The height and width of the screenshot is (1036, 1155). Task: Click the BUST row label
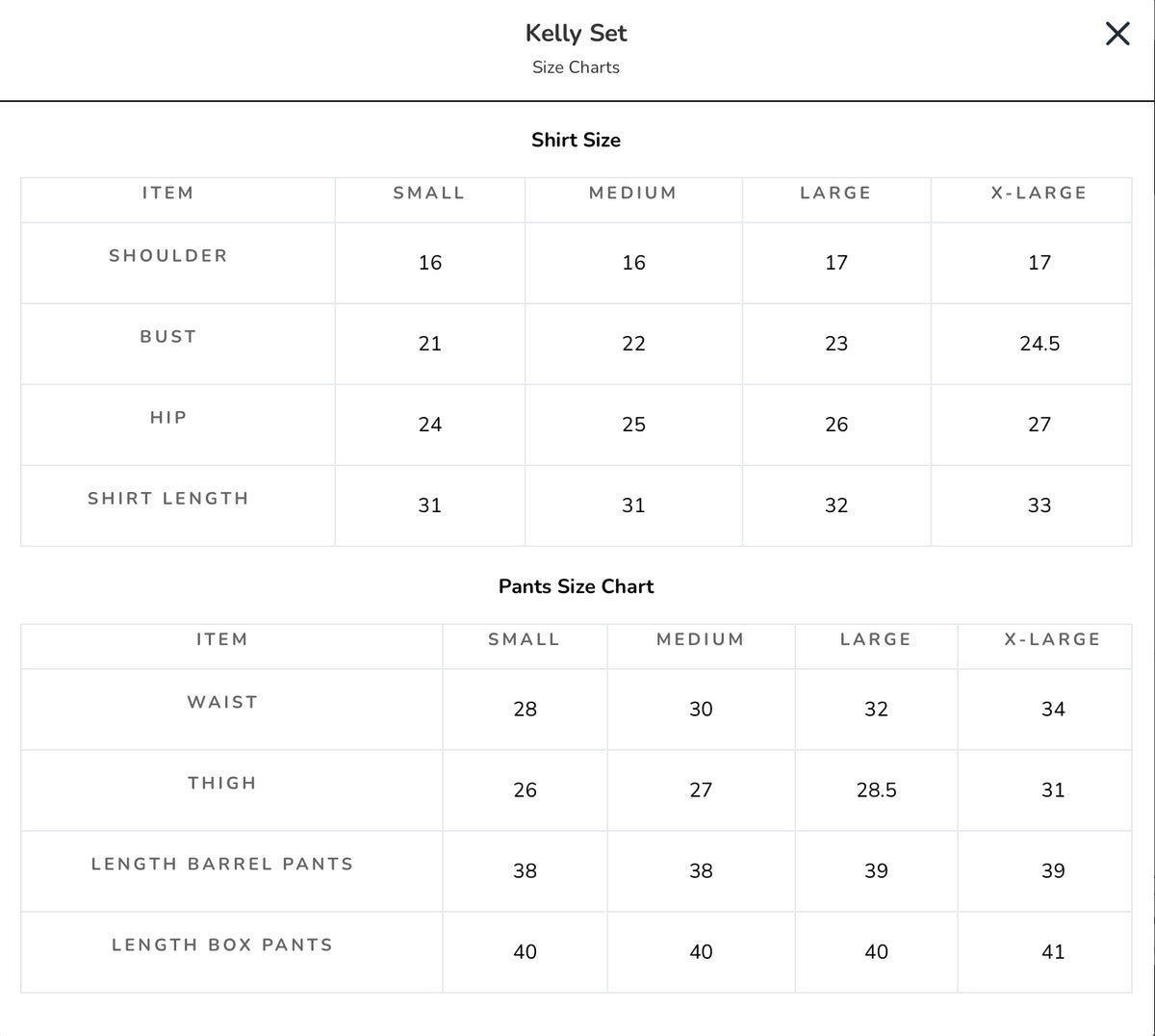pyautogui.click(x=168, y=337)
